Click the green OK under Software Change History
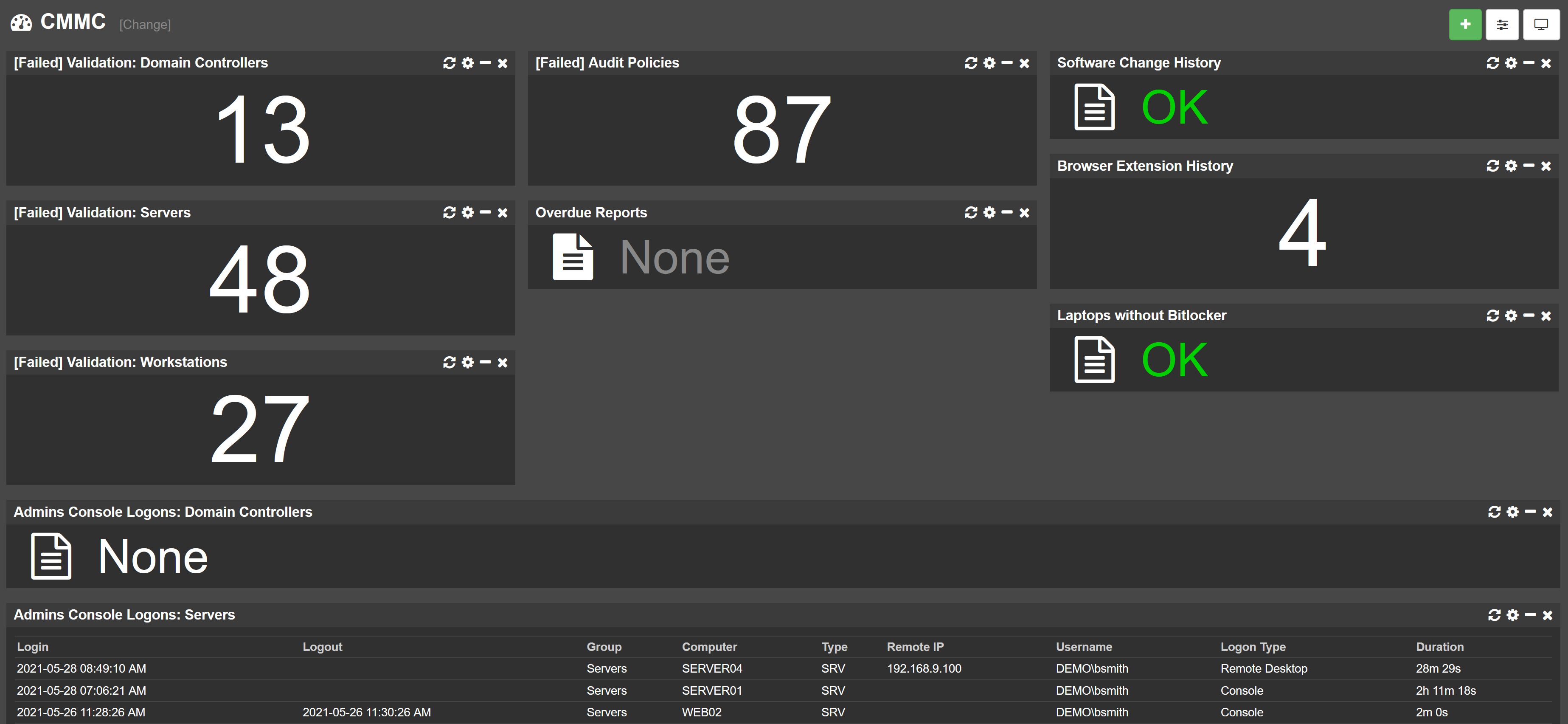Viewport: 1568px width, 724px height. (1174, 108)
